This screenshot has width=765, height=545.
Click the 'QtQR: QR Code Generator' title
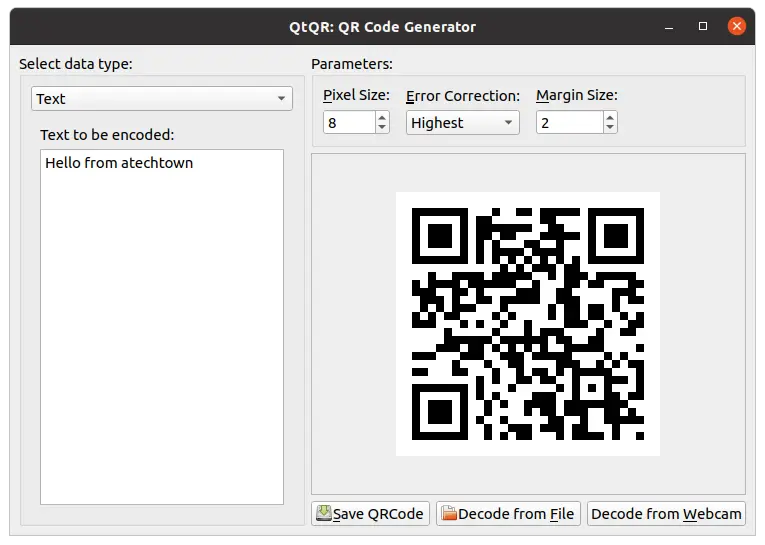[382, 27]
